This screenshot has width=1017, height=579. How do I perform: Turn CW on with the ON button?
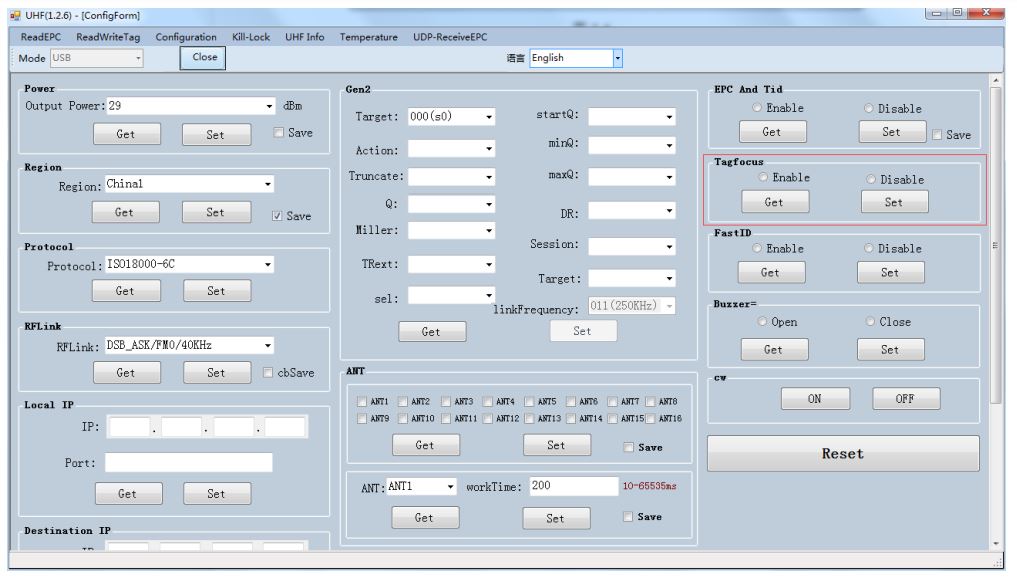(x=814, y=399)
